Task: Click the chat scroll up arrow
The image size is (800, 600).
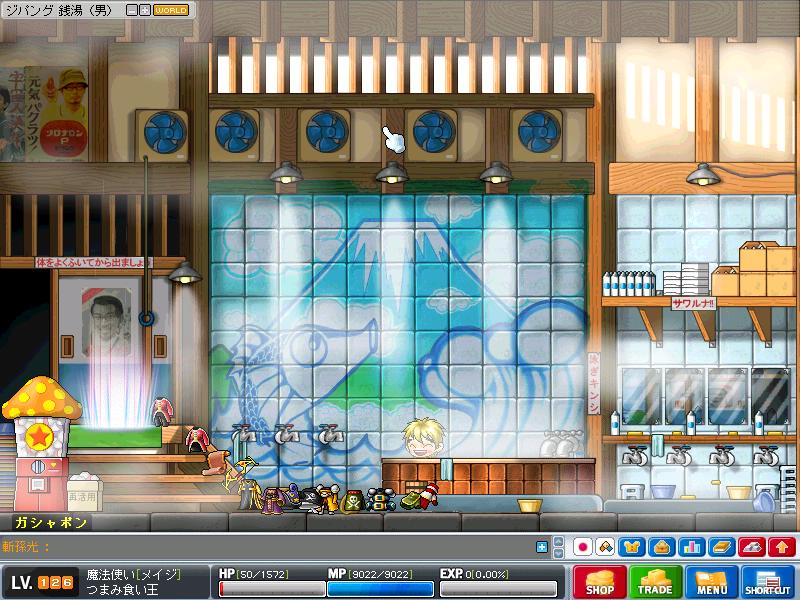Action: coord(559,541)
